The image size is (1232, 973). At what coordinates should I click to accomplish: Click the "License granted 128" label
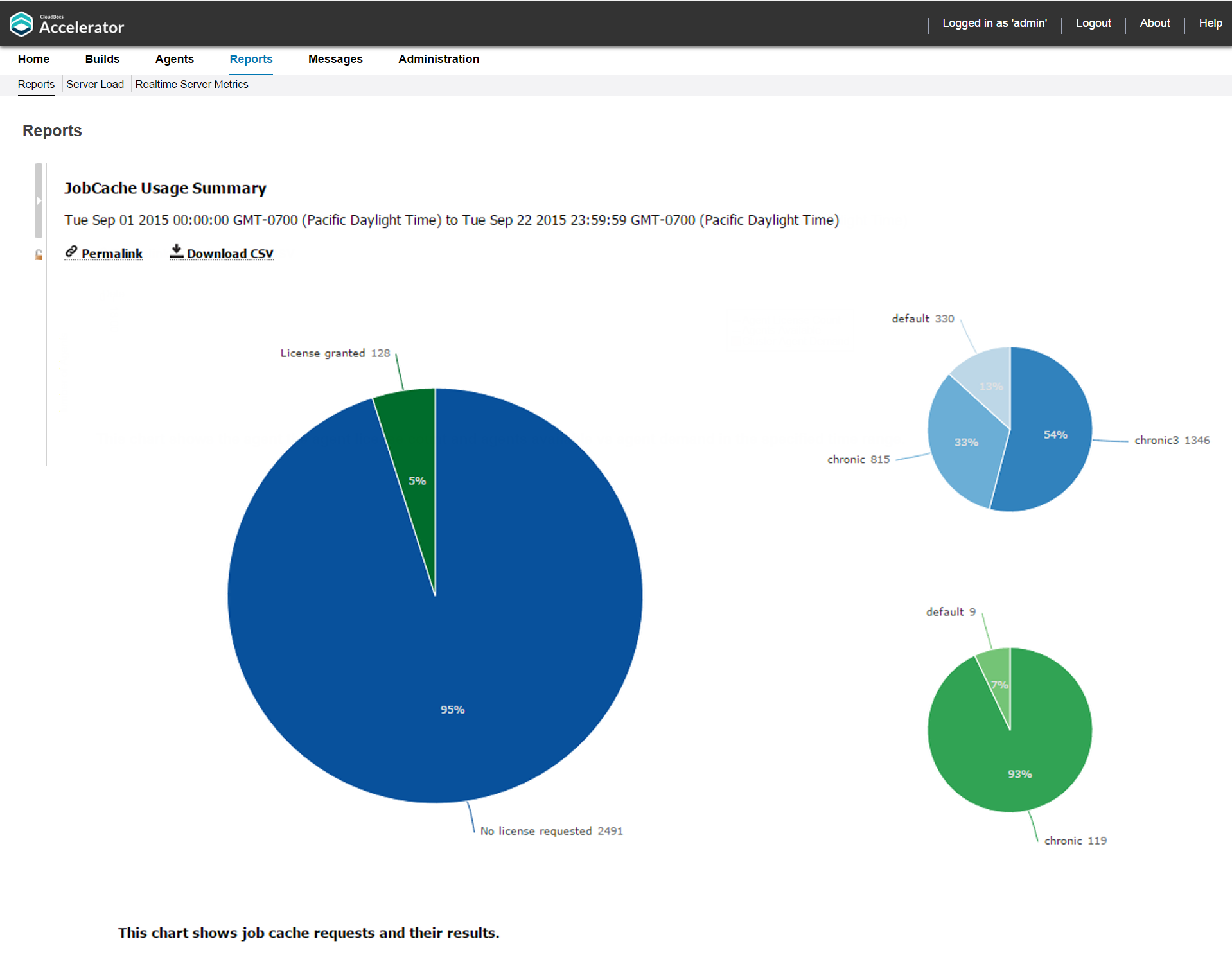click(335, 353)
